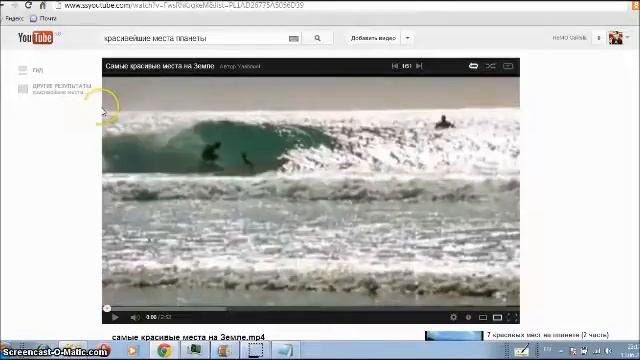Skip to previous playlist video
The width and height of the screenshot is (640, 360).
coord(395,66)
